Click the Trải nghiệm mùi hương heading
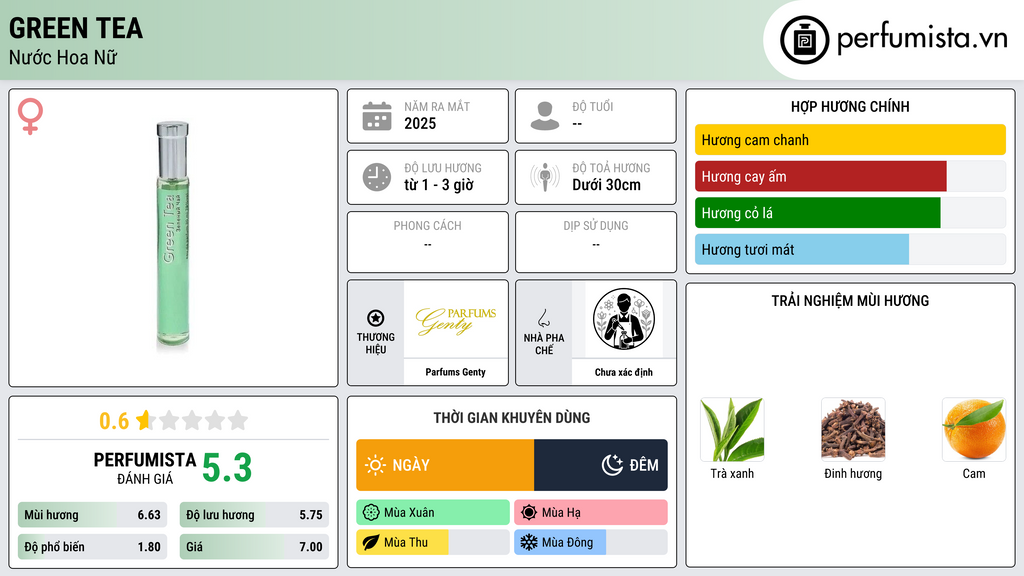The height and width of the screenshot is (576, 1024). tap(850, 301)
